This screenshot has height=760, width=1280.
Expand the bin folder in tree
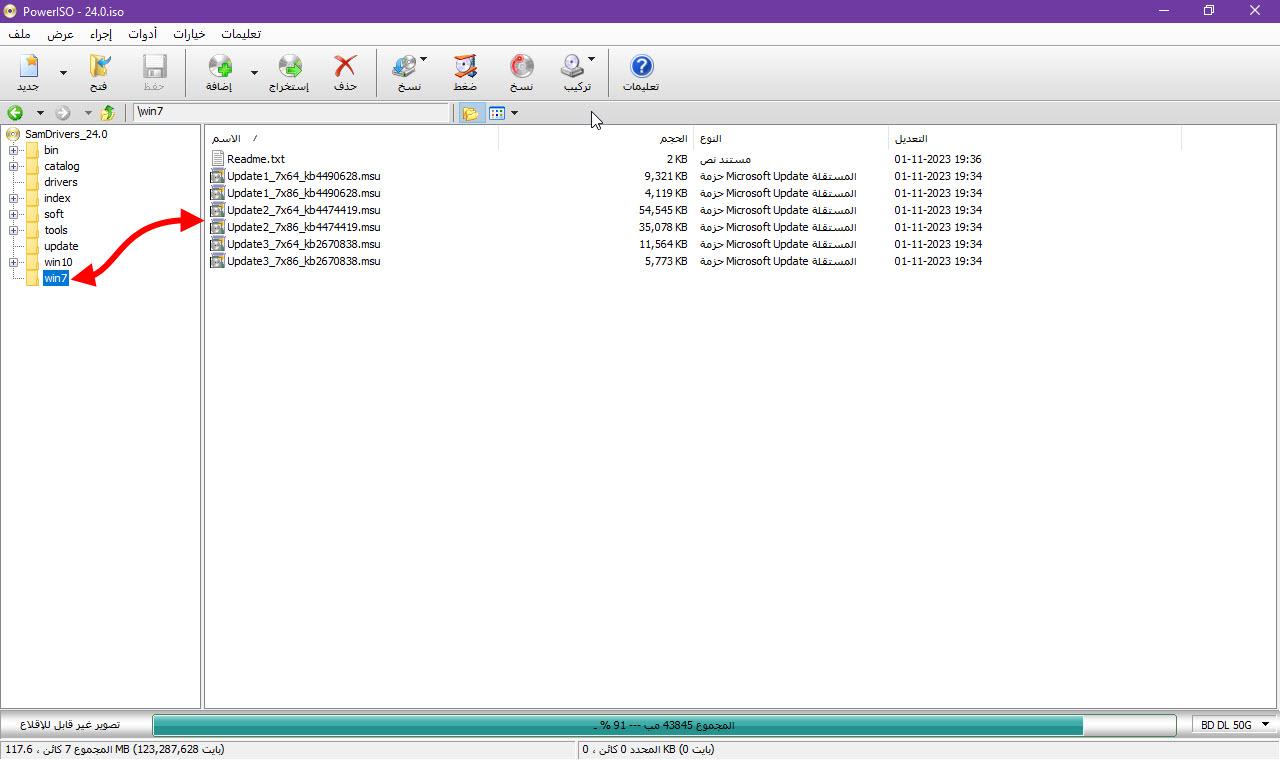point(14,150)
